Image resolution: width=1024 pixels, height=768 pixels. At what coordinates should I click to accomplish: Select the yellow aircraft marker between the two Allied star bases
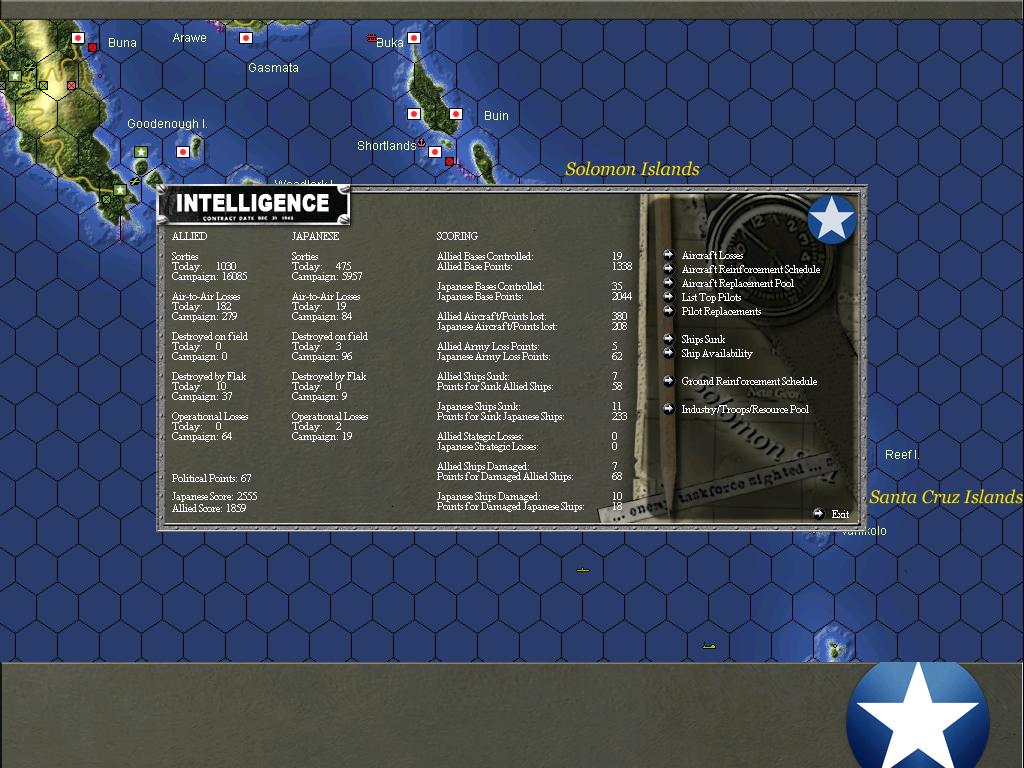click(135, 181)
